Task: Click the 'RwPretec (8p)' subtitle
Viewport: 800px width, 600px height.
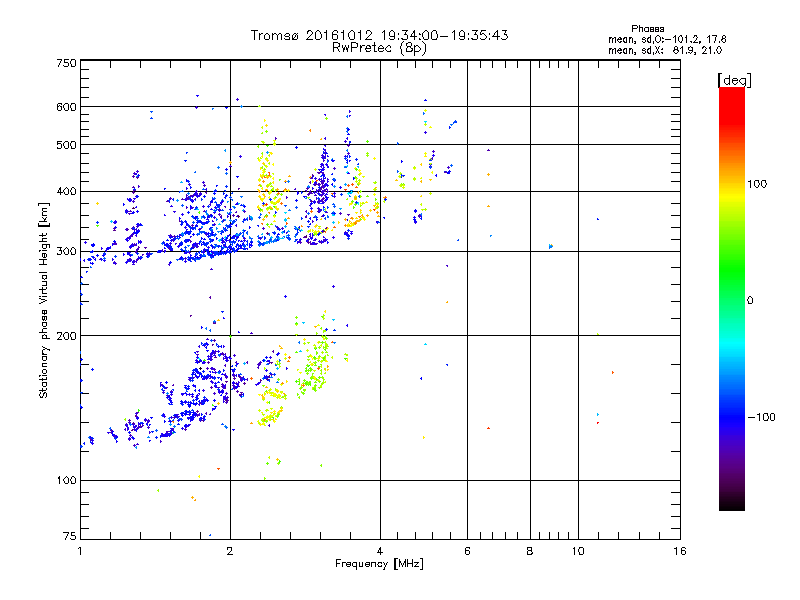Action: pyautogui.click(x=379, y=48)
